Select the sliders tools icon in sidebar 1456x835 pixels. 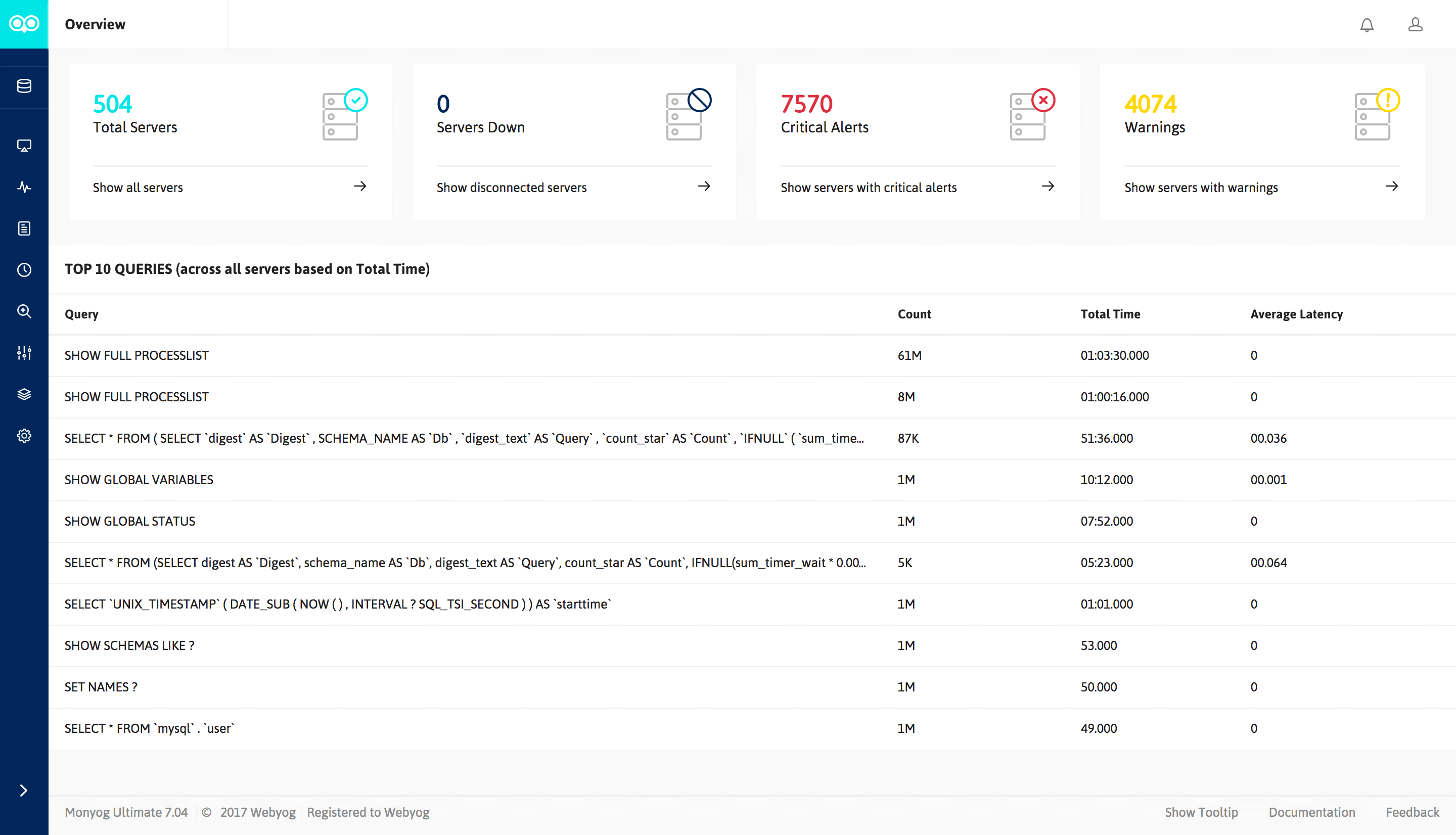[x=24, y=353]
